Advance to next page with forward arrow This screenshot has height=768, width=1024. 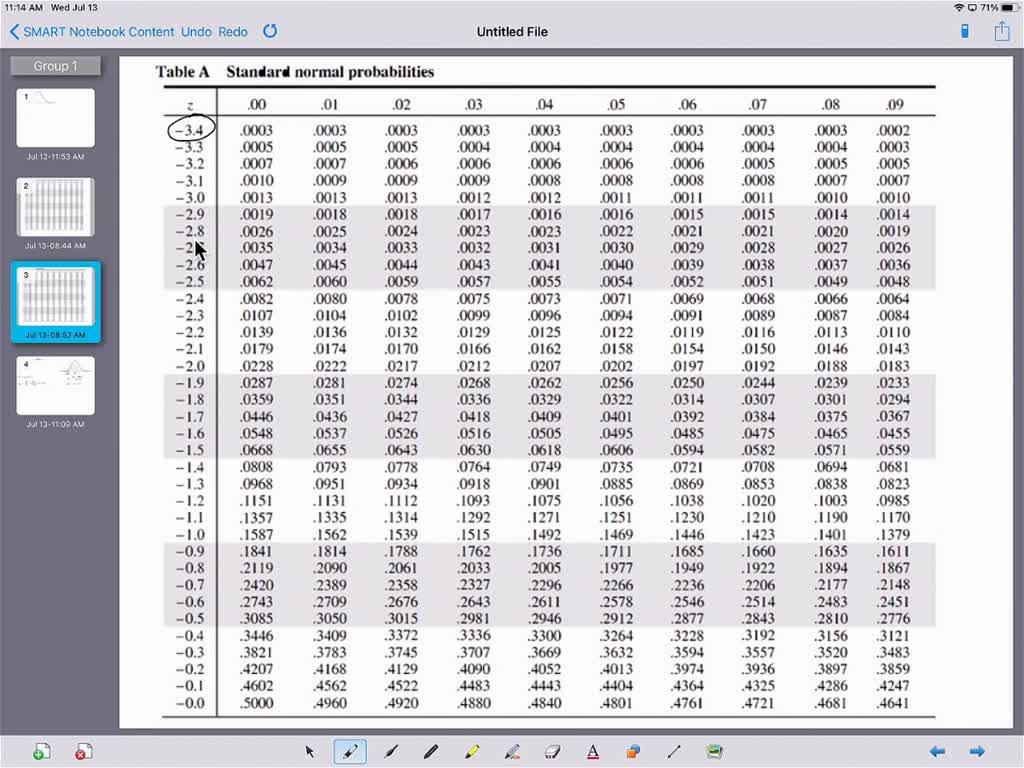(977, 751)
